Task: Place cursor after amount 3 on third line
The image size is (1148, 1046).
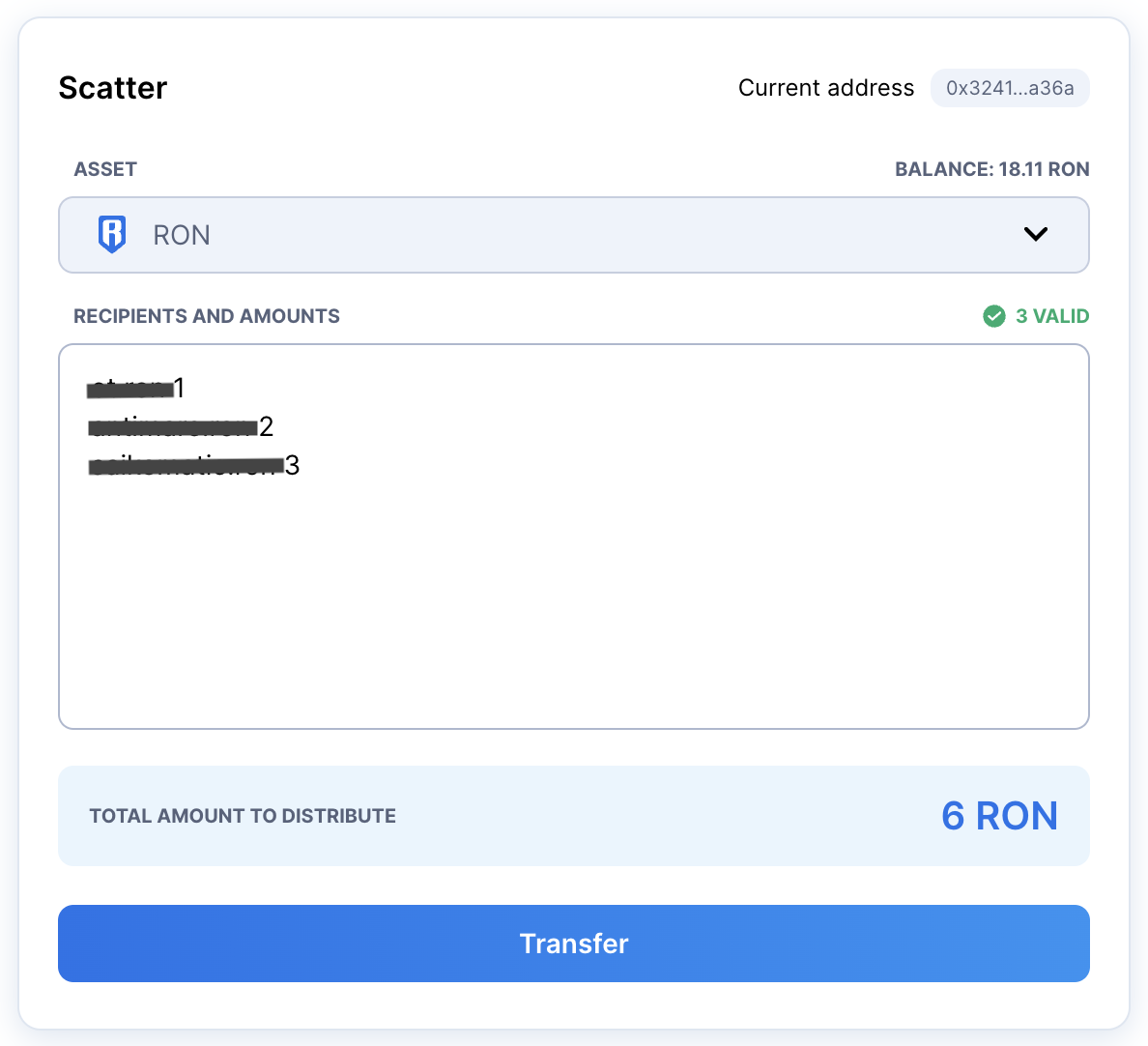Action: 301,465
